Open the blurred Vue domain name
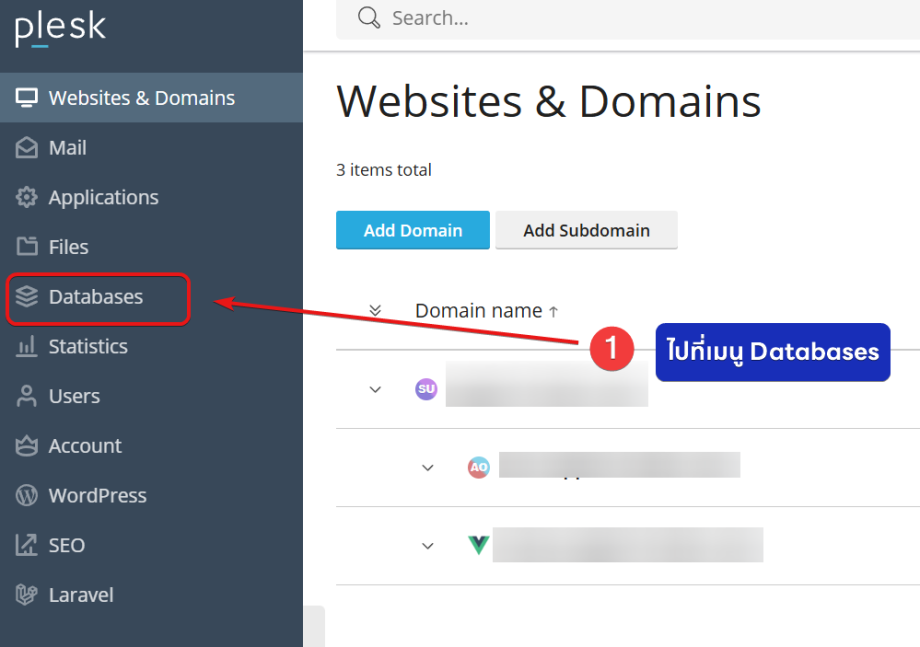The height and width of the screenshot is (647, 920). click(628, 545)
